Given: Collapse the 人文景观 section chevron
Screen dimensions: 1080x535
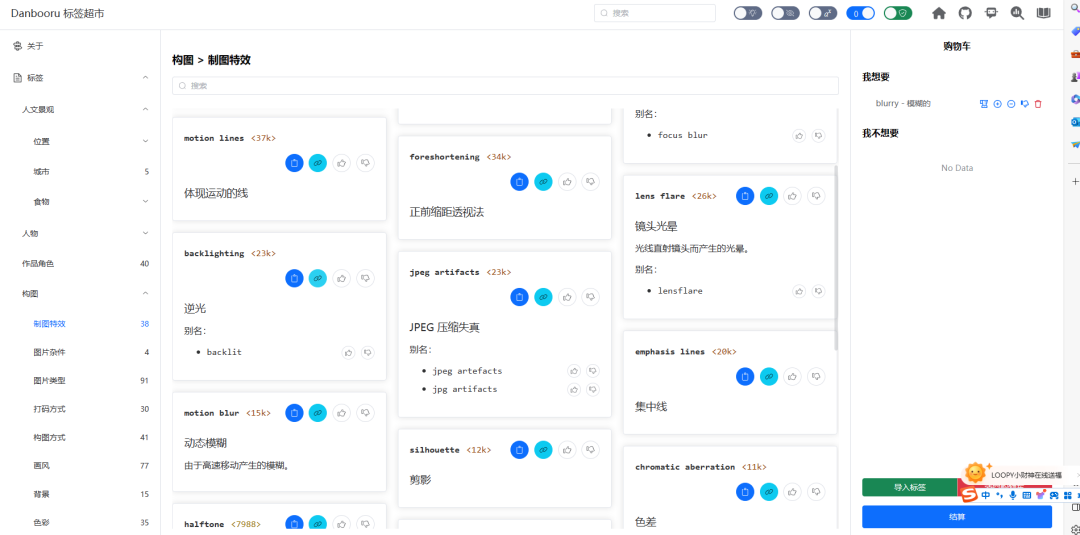Looking at the screenshot, I should [145, 109].
